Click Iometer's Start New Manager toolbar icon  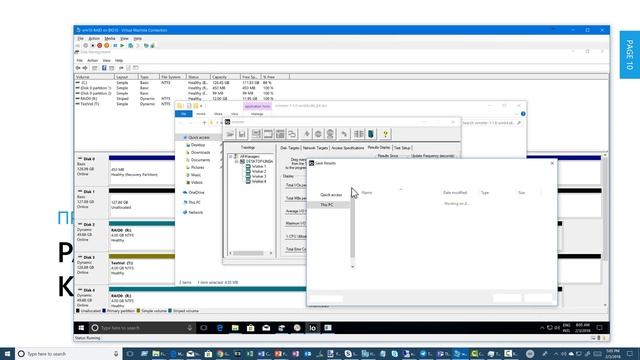click(256, 134)
